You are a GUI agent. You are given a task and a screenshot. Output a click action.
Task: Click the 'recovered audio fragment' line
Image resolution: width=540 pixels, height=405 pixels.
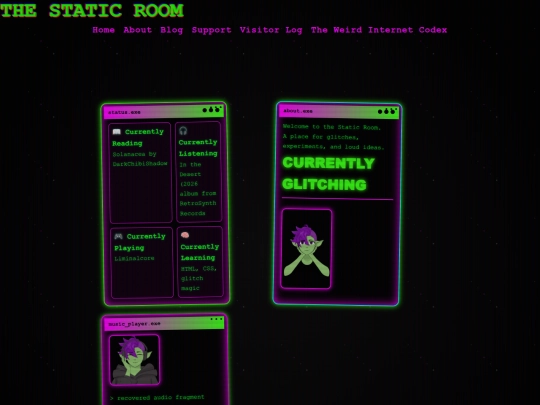157,397
